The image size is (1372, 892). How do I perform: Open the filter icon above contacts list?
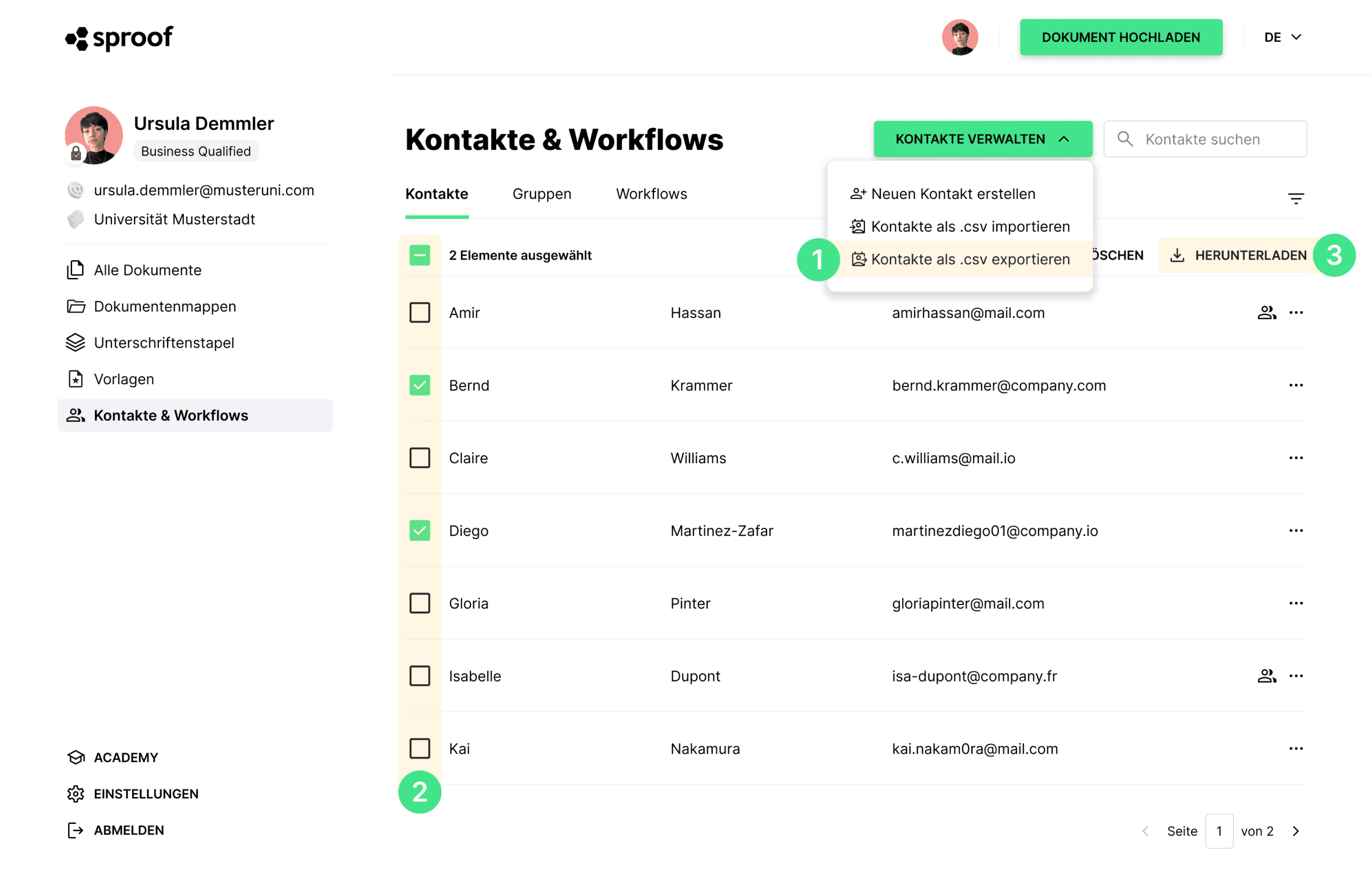pos(1295,198)
